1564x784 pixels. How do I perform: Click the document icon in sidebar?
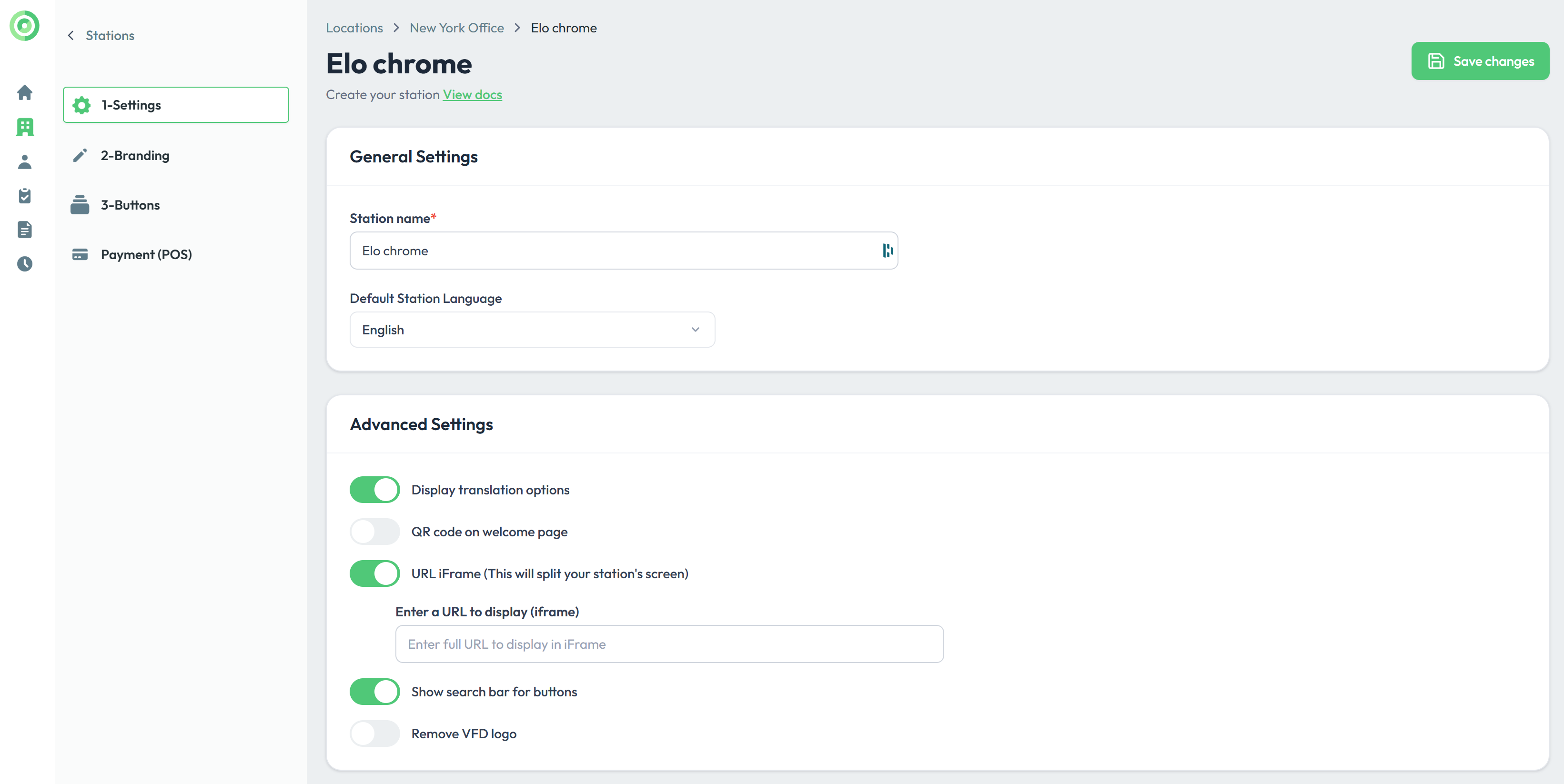pos(25,230)
